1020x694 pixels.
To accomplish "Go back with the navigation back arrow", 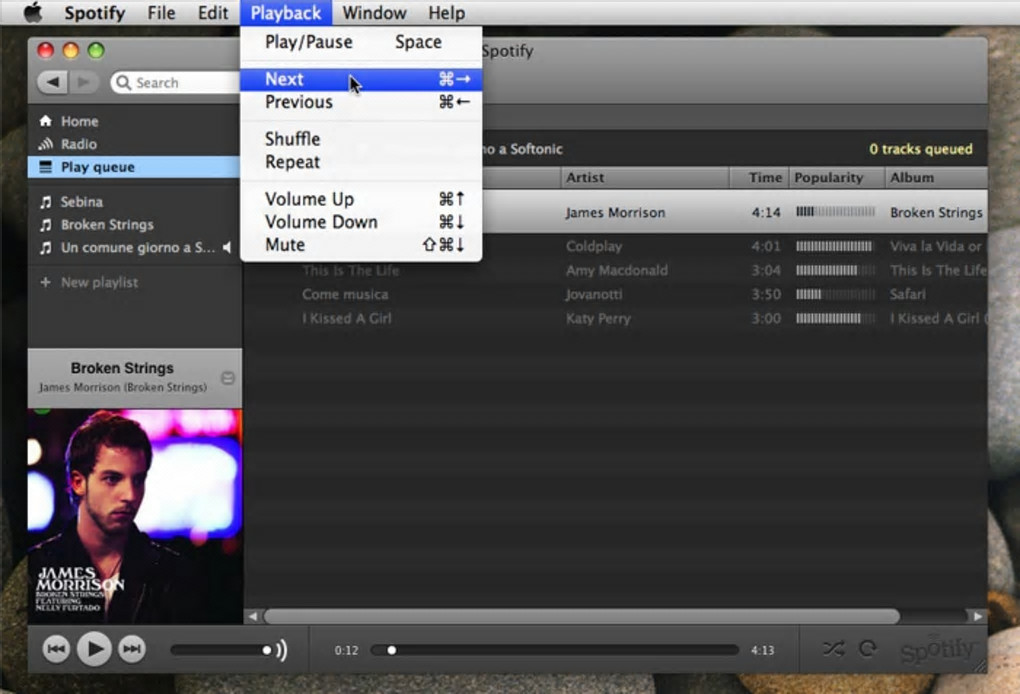I will click(x=53, y=82).
